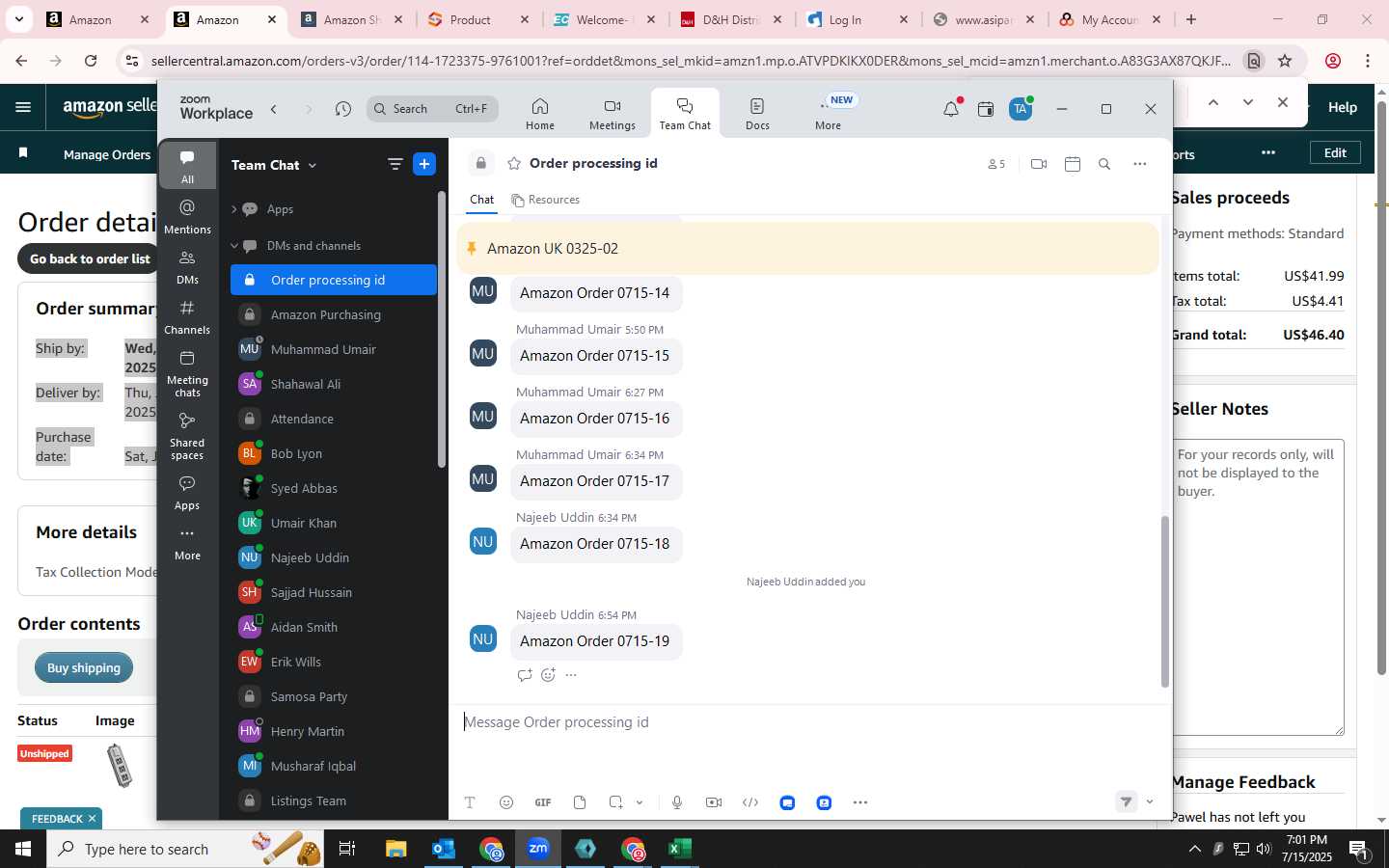1389x868 pixels.
Task: Open the sidebar More options
Action: pos(187,543)
